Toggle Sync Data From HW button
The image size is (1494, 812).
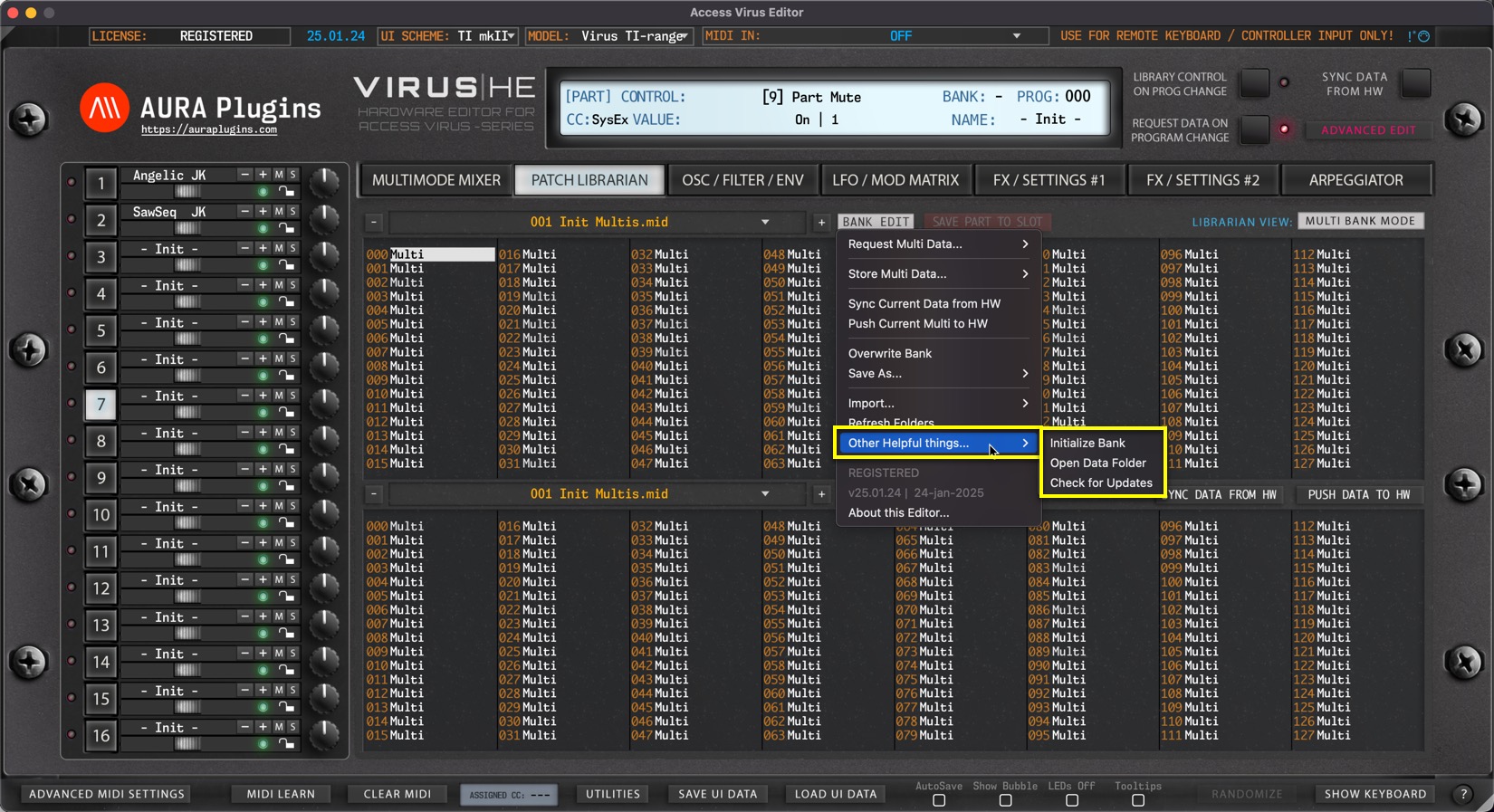pos(1416,83)
